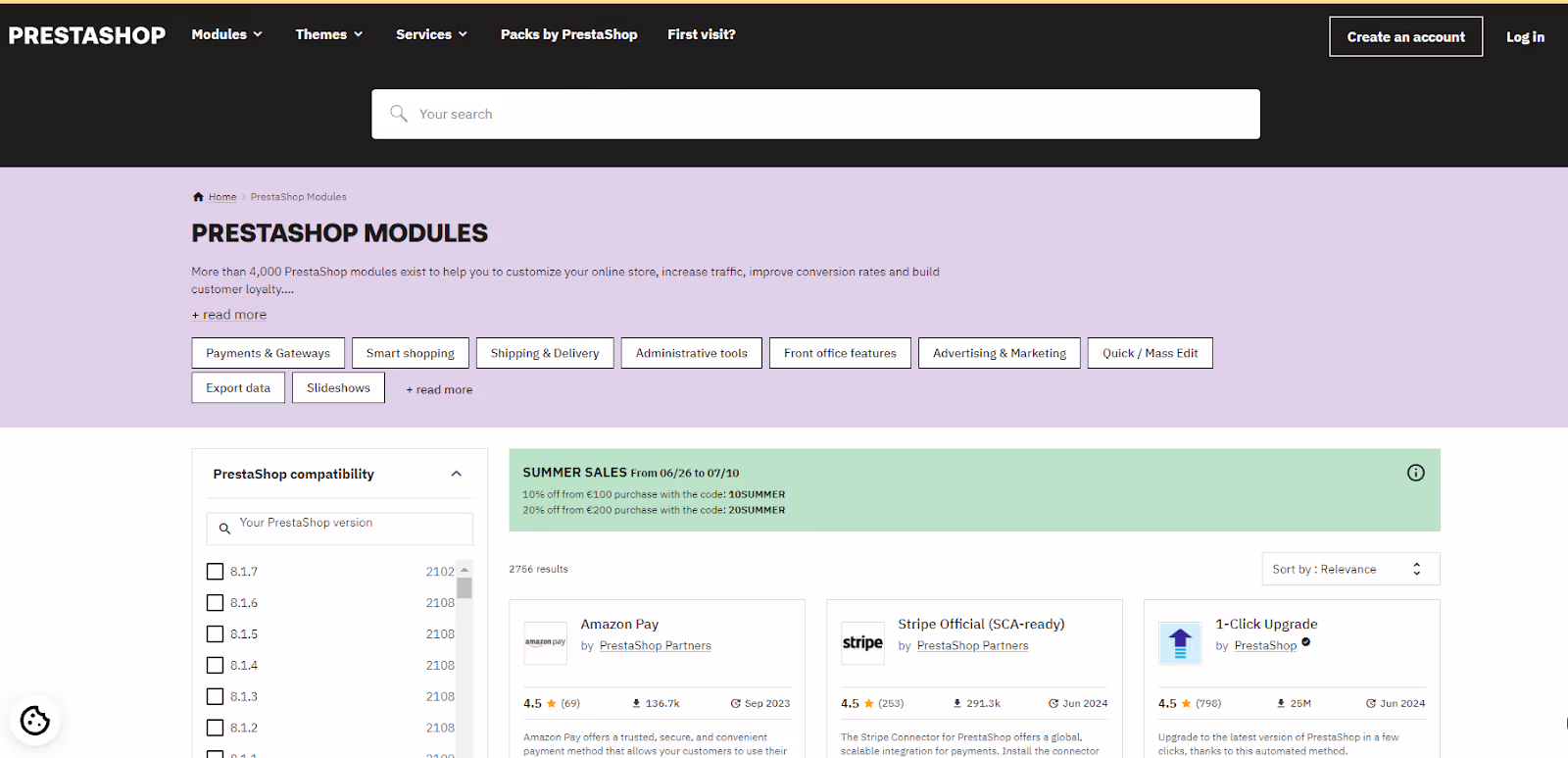Open the Themes dropdown menu
Viewport: 1568px width, 758px height.
pos(329,34)
